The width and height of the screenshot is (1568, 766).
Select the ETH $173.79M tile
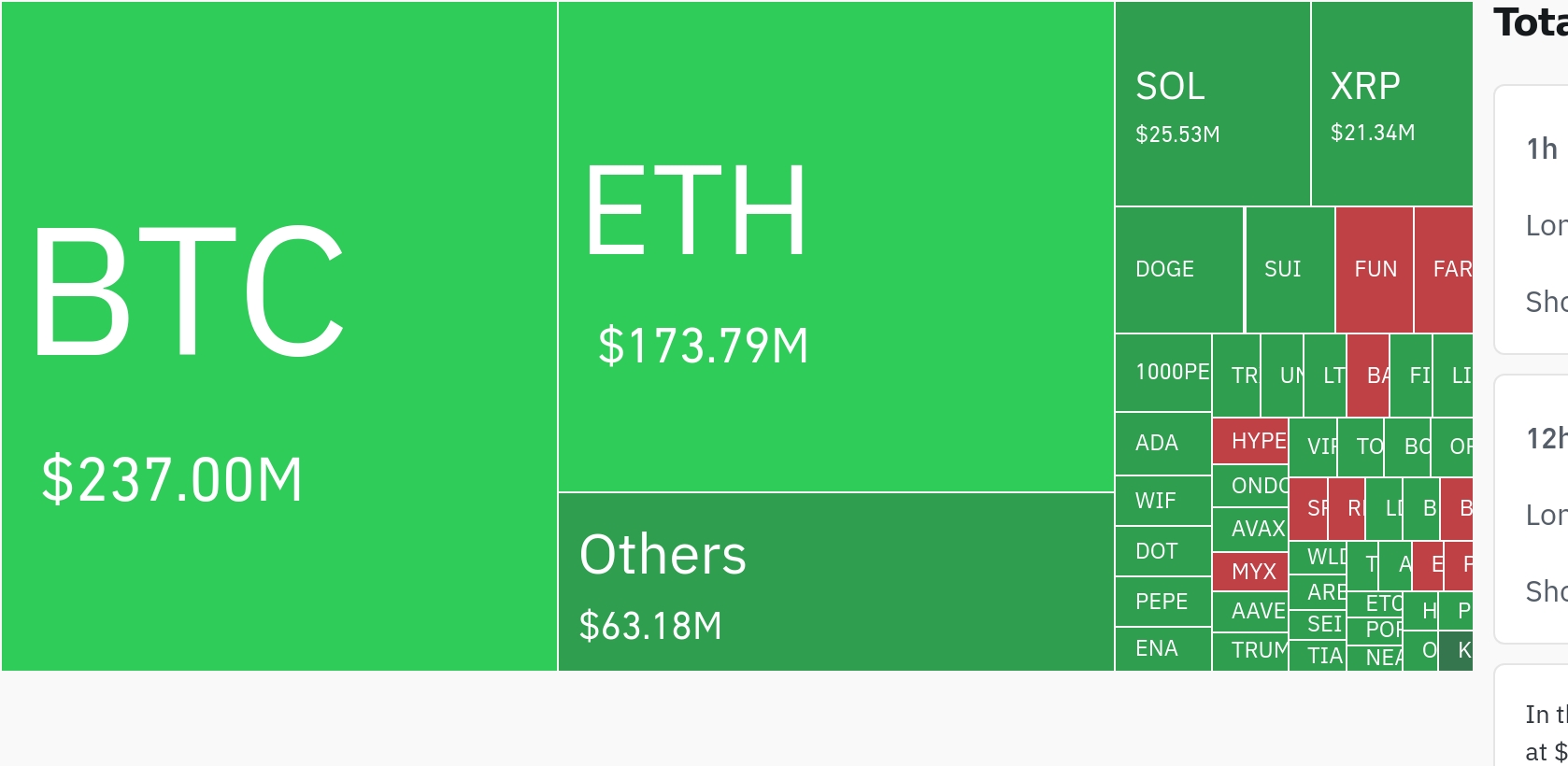point(836,247)
